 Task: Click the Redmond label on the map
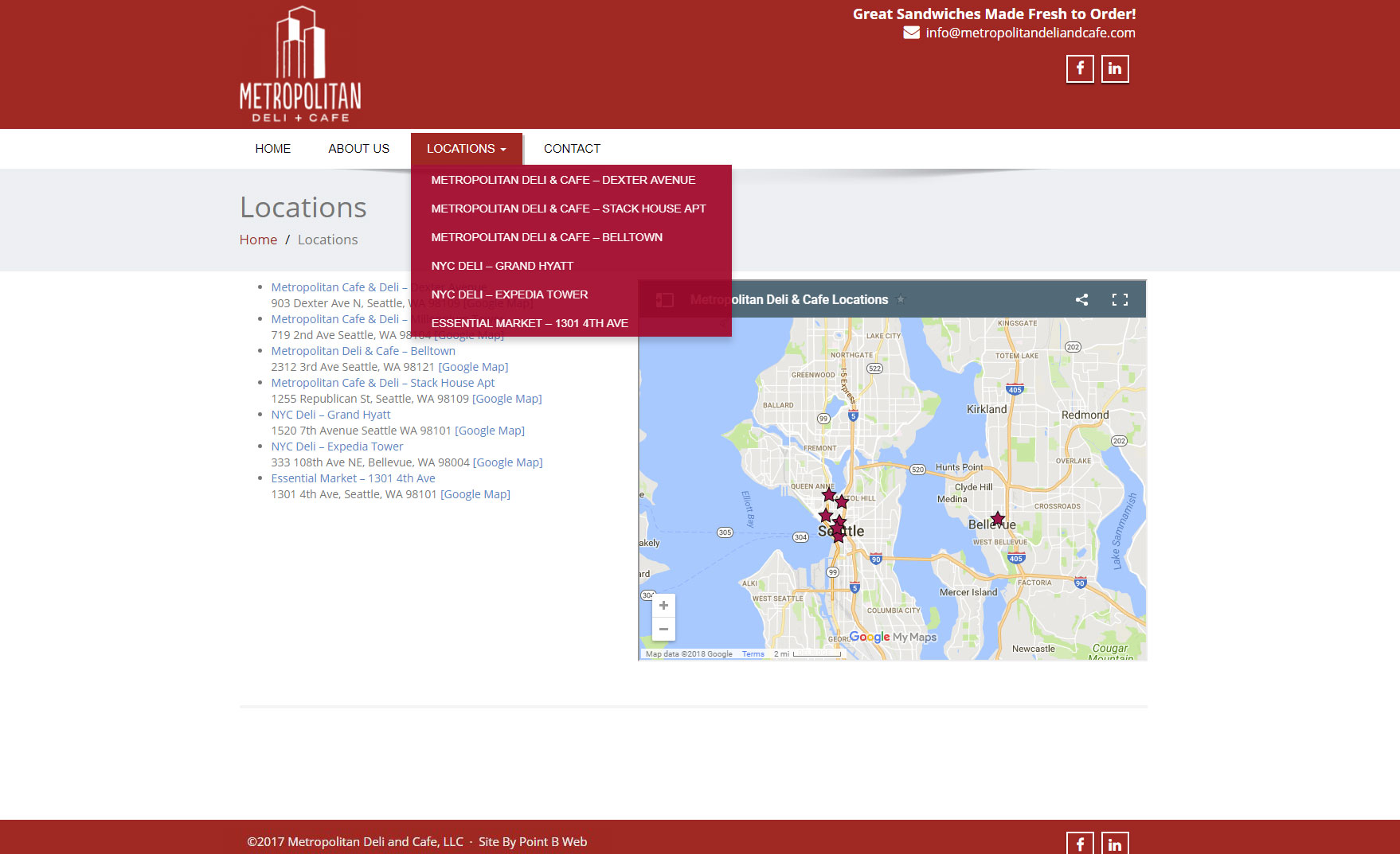(x=1085, y=415)
